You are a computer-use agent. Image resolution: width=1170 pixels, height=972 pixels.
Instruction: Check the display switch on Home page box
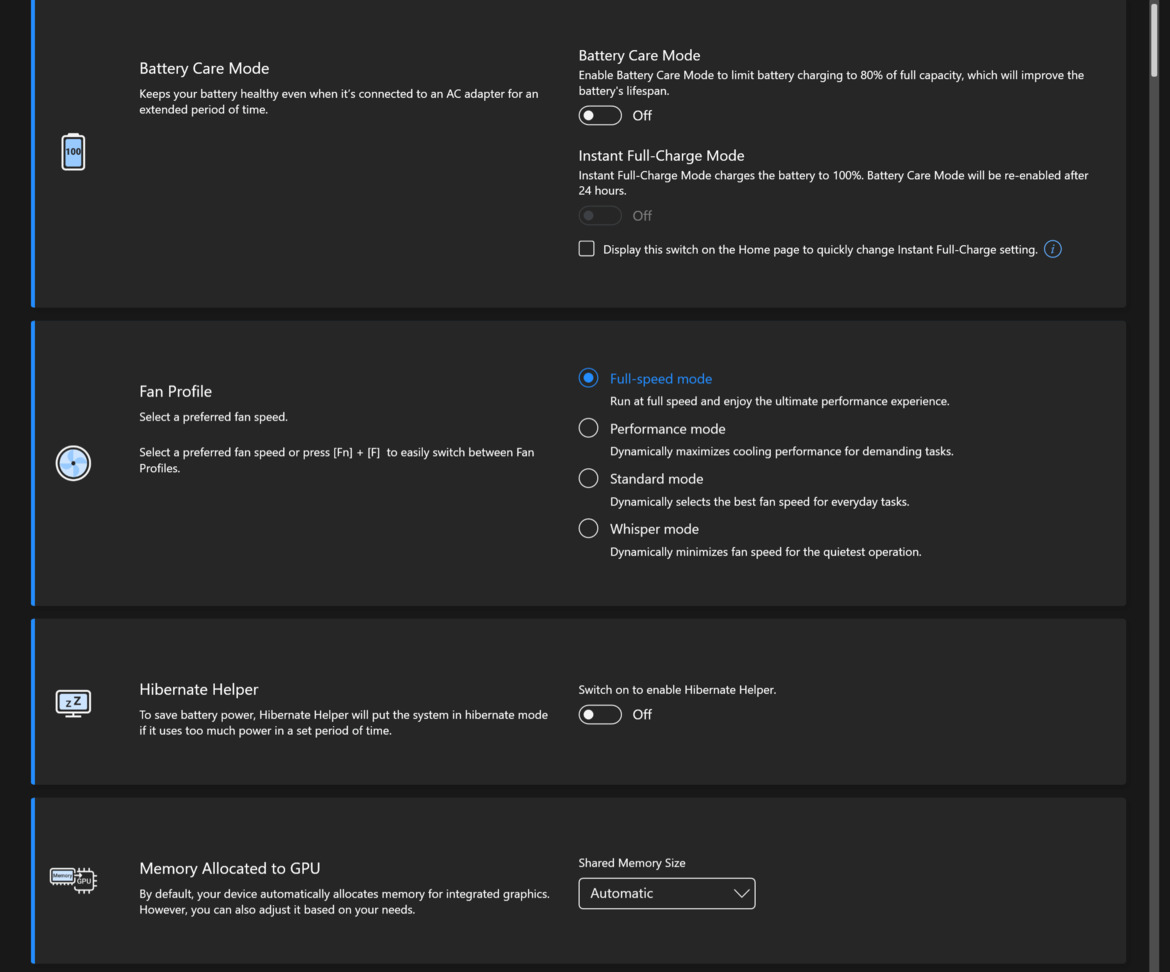click(x=586, y=248)
